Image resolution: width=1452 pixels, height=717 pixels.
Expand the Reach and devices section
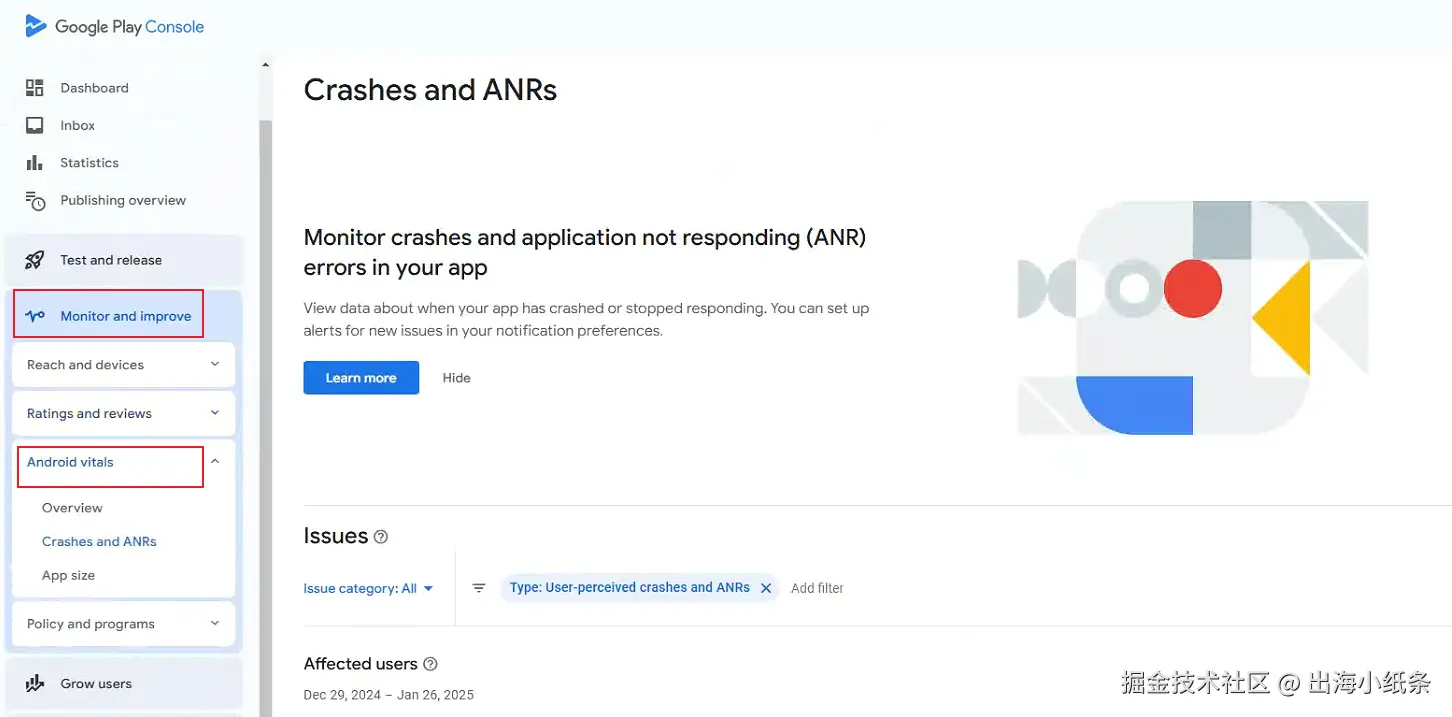tap(215, 365)
